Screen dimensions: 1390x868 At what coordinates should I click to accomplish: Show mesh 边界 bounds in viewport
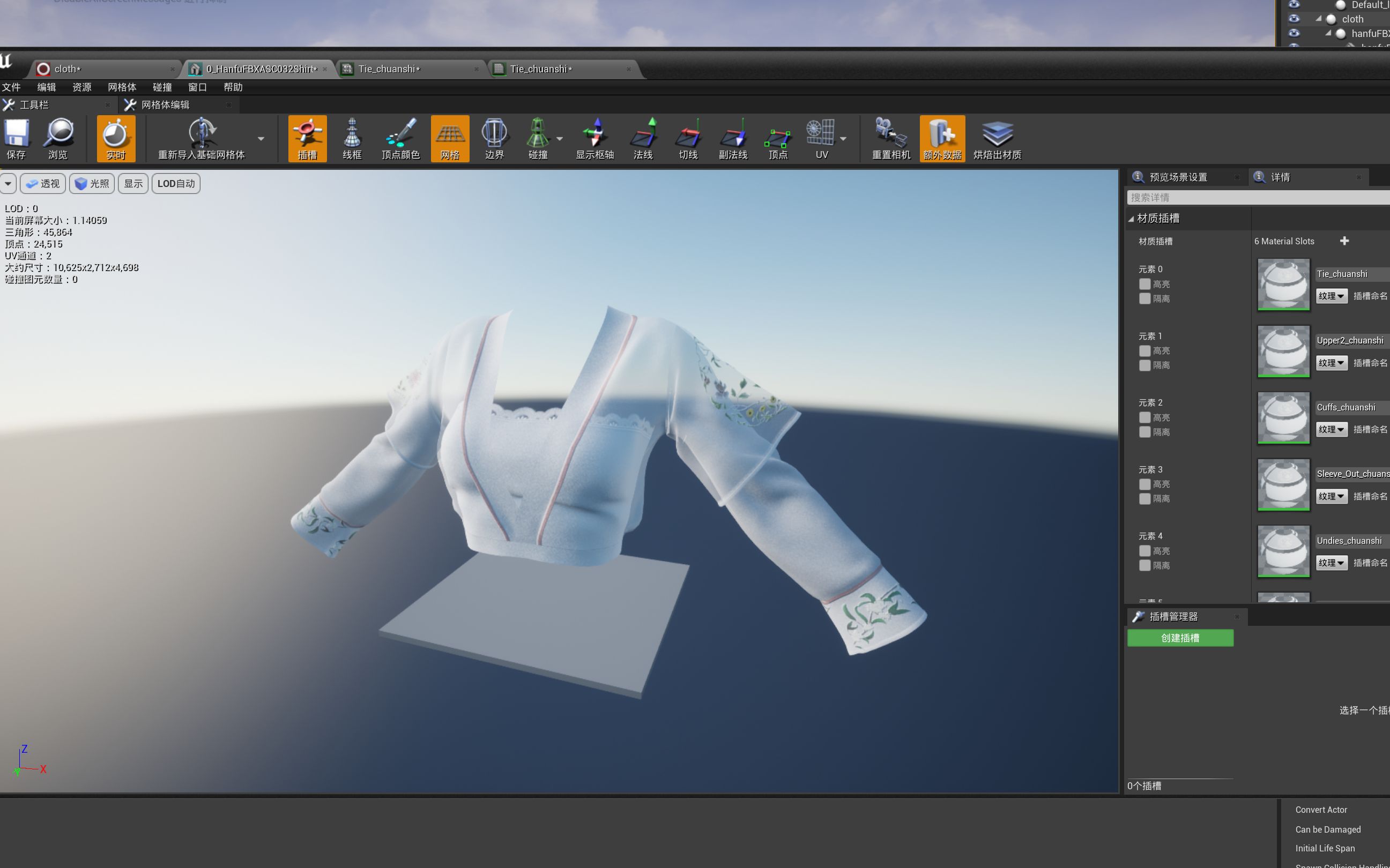click(x=493, y=138)
